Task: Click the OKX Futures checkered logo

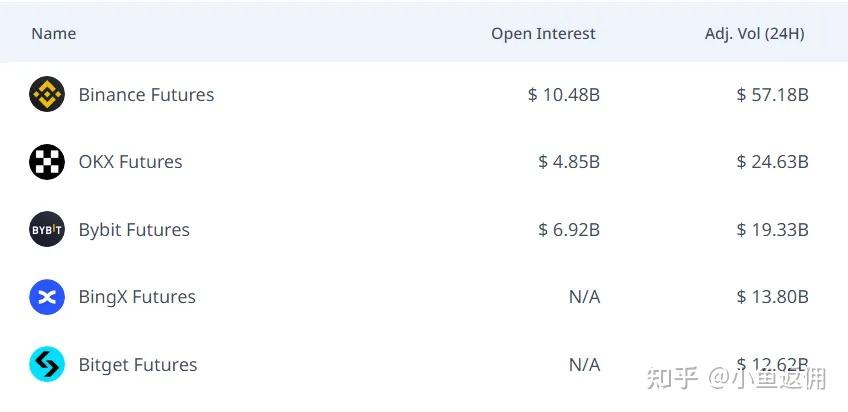Action: (47, 162)
